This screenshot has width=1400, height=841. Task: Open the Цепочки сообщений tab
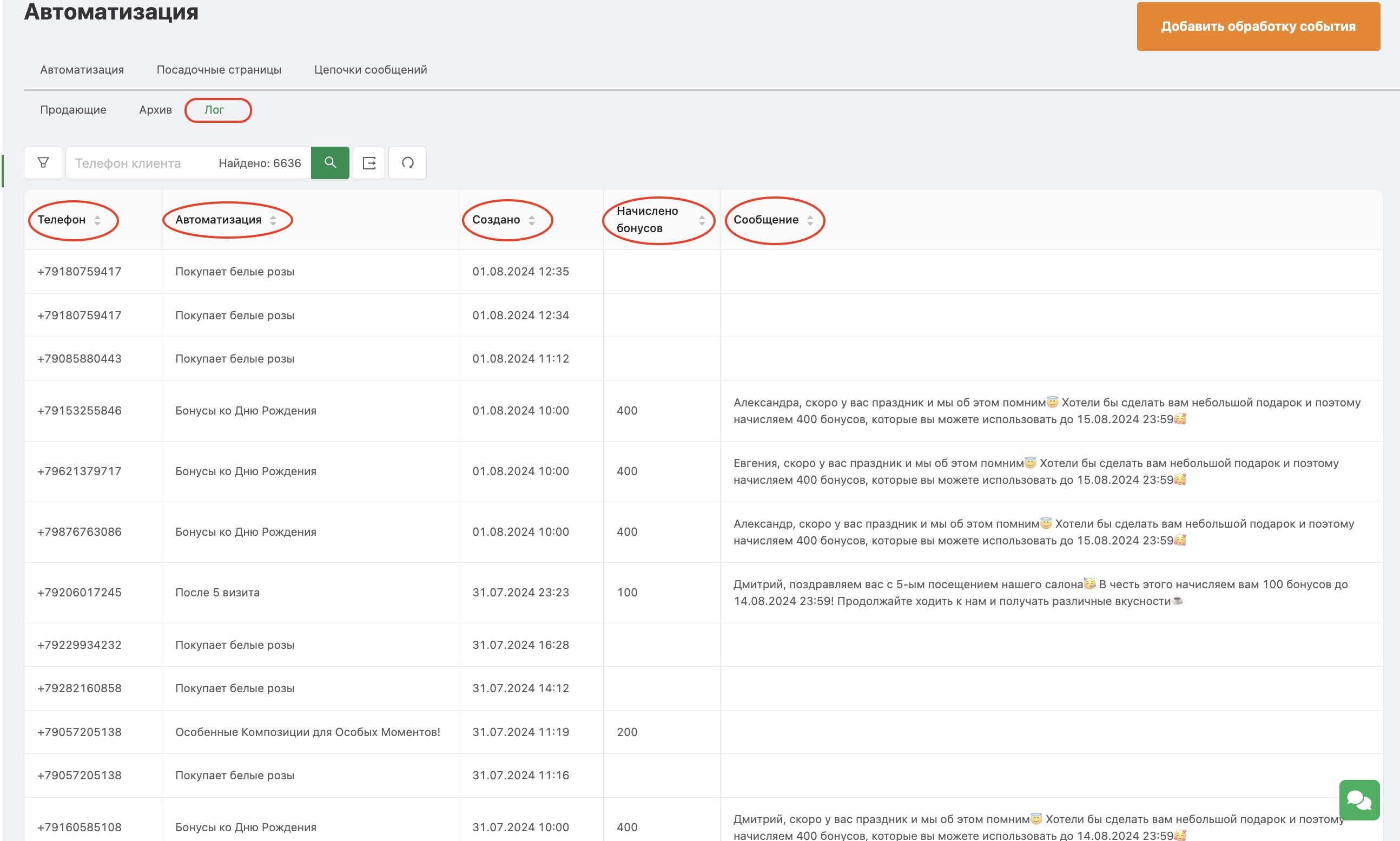click(371, 70)
